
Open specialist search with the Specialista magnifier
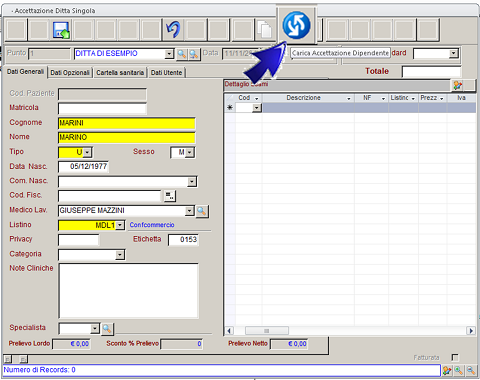tap(107, 329)
